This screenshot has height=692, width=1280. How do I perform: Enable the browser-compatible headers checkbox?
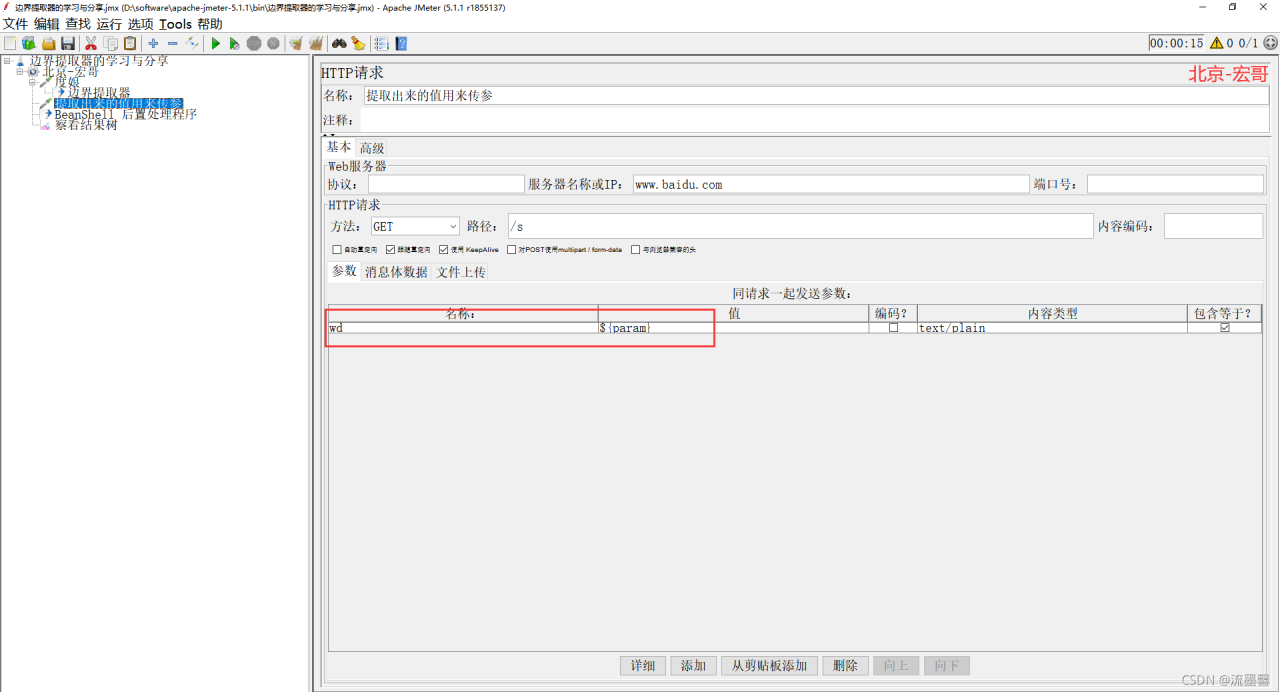coord(636,249)
